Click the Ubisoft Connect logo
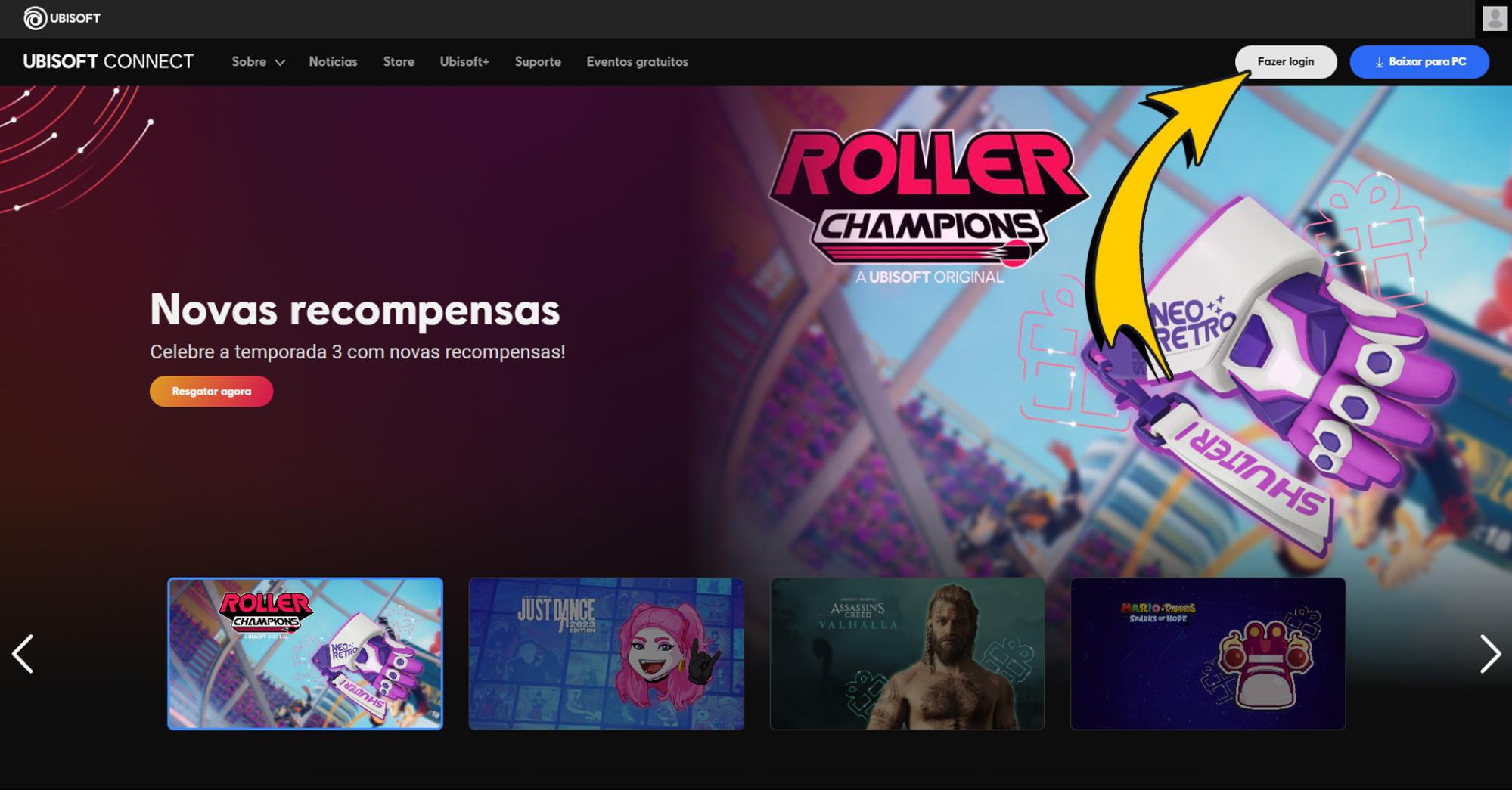Image resolution: width=1512 pixels, height=790 pixels. pyautogui.click(x=108, y=61)
